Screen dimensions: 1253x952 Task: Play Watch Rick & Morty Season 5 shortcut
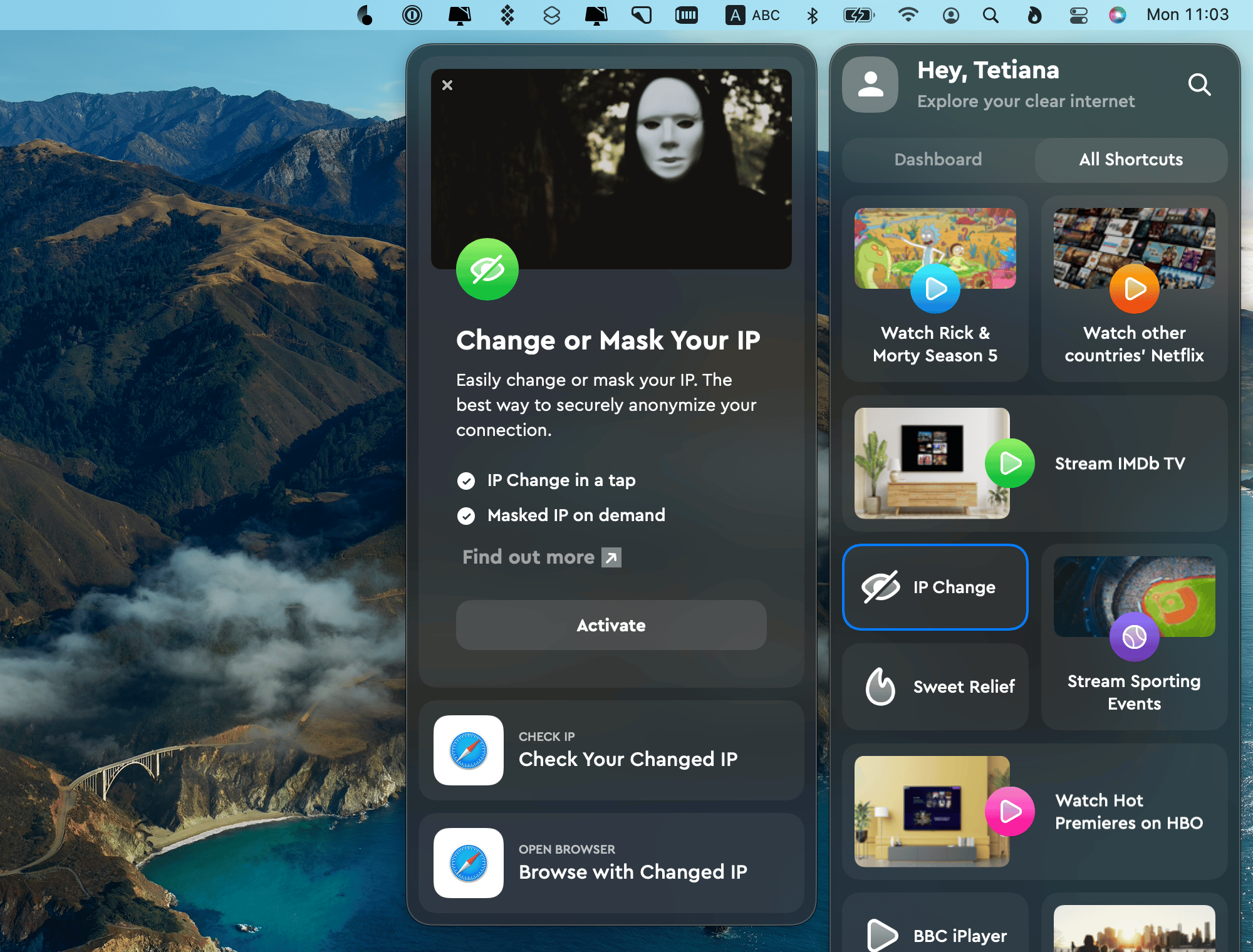pyautogui.click(x=935, y=289)
